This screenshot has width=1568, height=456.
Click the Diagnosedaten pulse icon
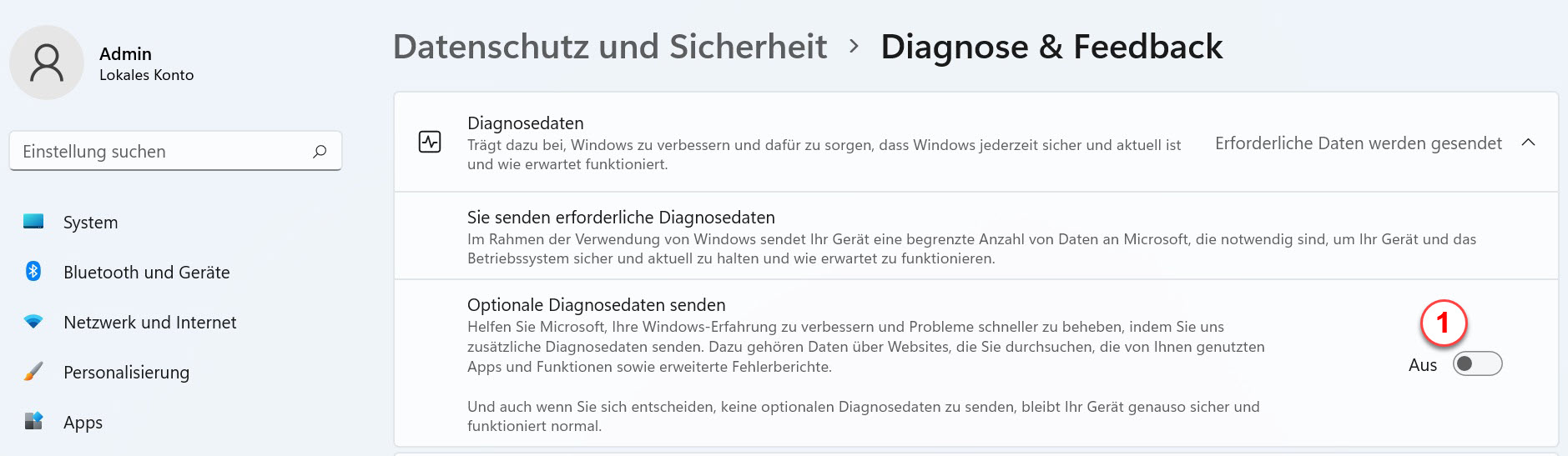[x=430, y=142]
